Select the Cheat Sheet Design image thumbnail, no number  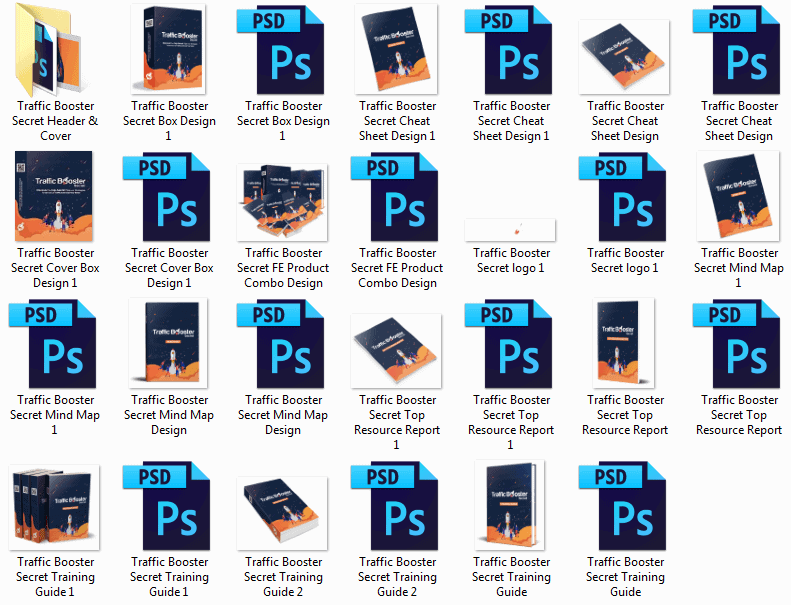tap(625, 57)
